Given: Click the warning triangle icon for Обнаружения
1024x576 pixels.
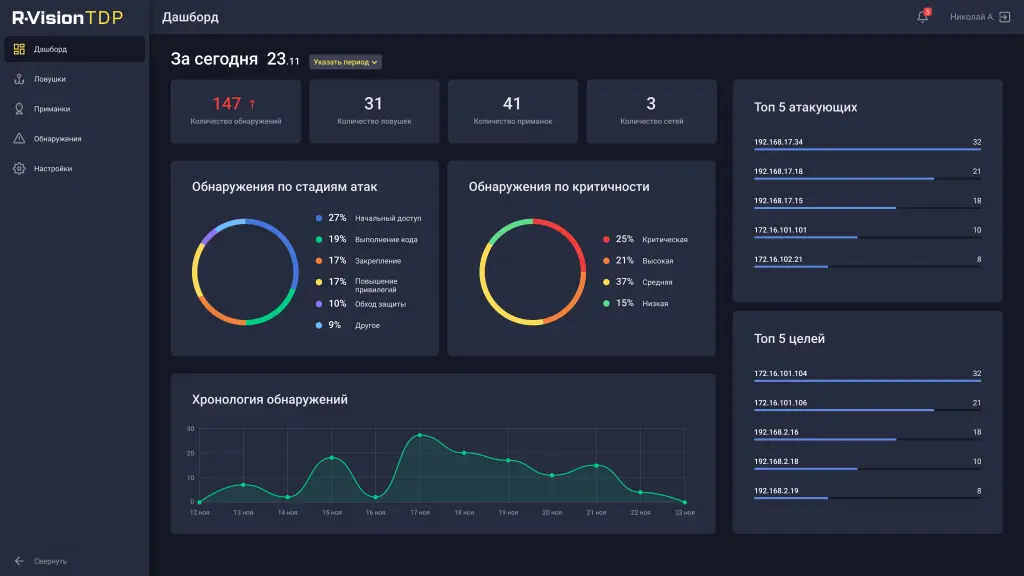Looking at the screenshot, I should [x=19, y=139].
